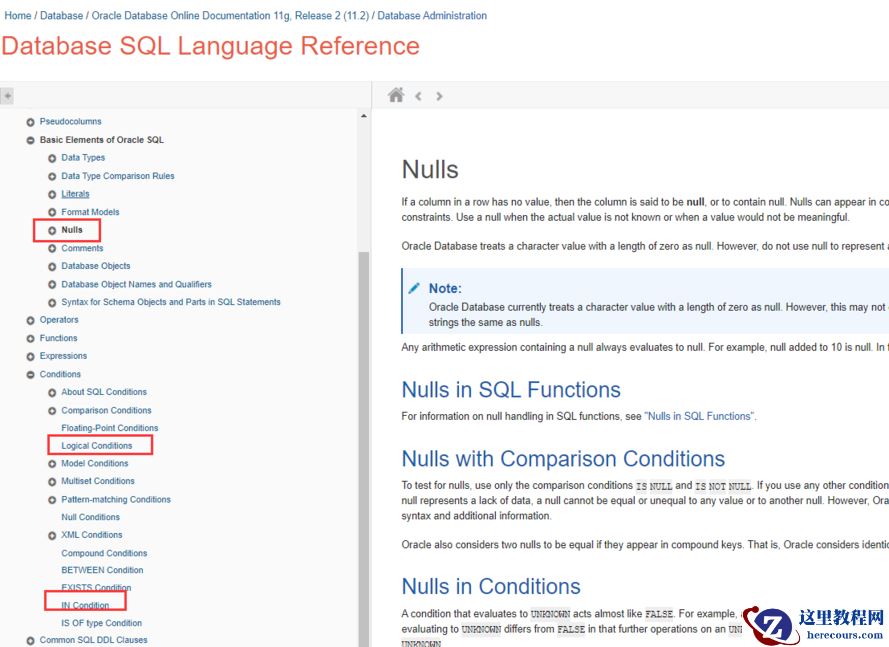Screen dimensions: 889x647
Task: Click Nulls in Conditions heading
Action: click(491, 586)
